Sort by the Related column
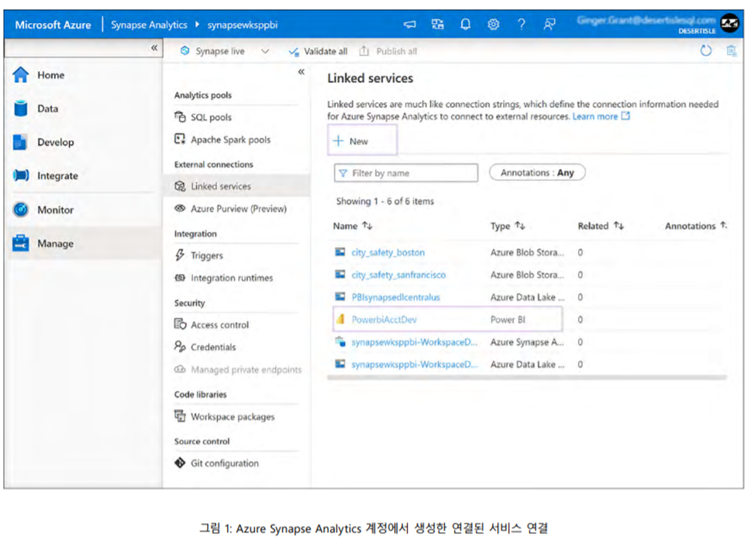The width and height of the screenshot is (752, 552). [600, 226]
